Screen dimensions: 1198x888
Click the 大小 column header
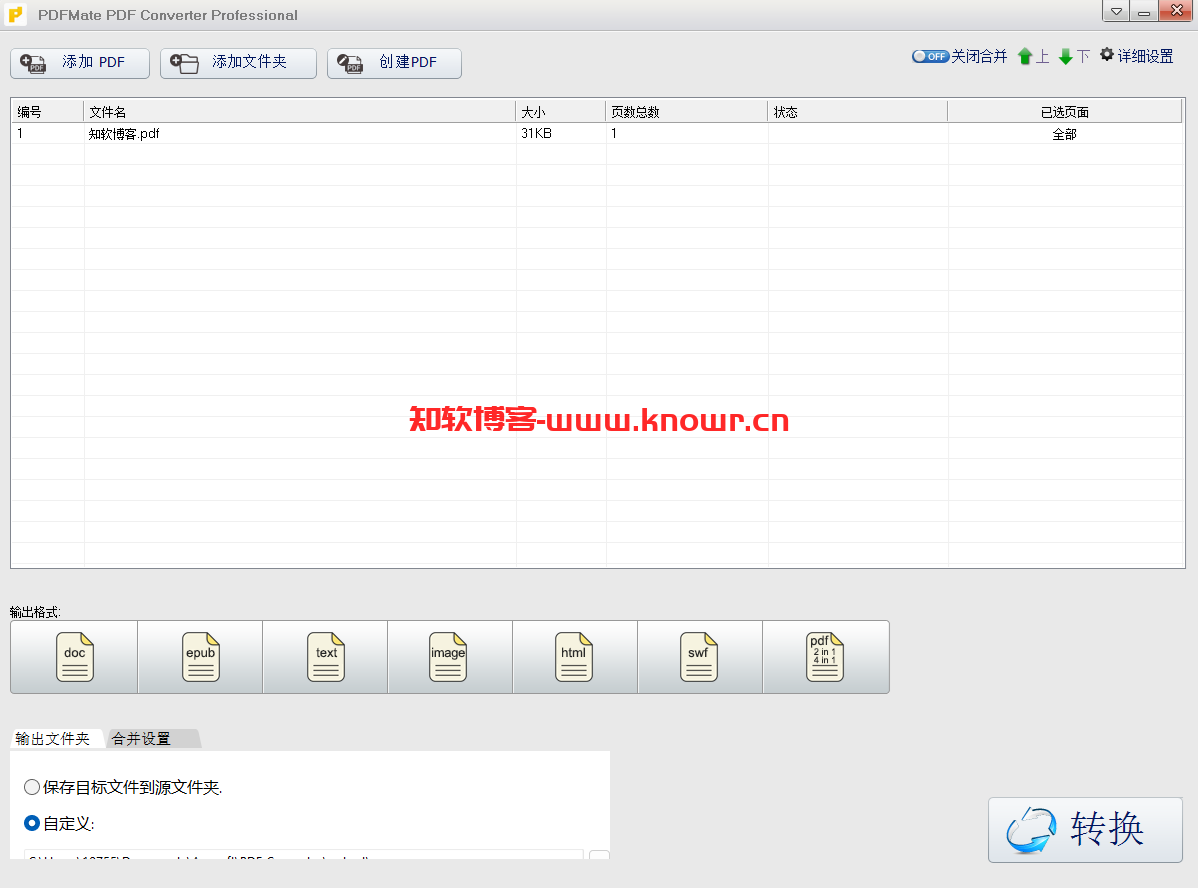pos(561,112)
